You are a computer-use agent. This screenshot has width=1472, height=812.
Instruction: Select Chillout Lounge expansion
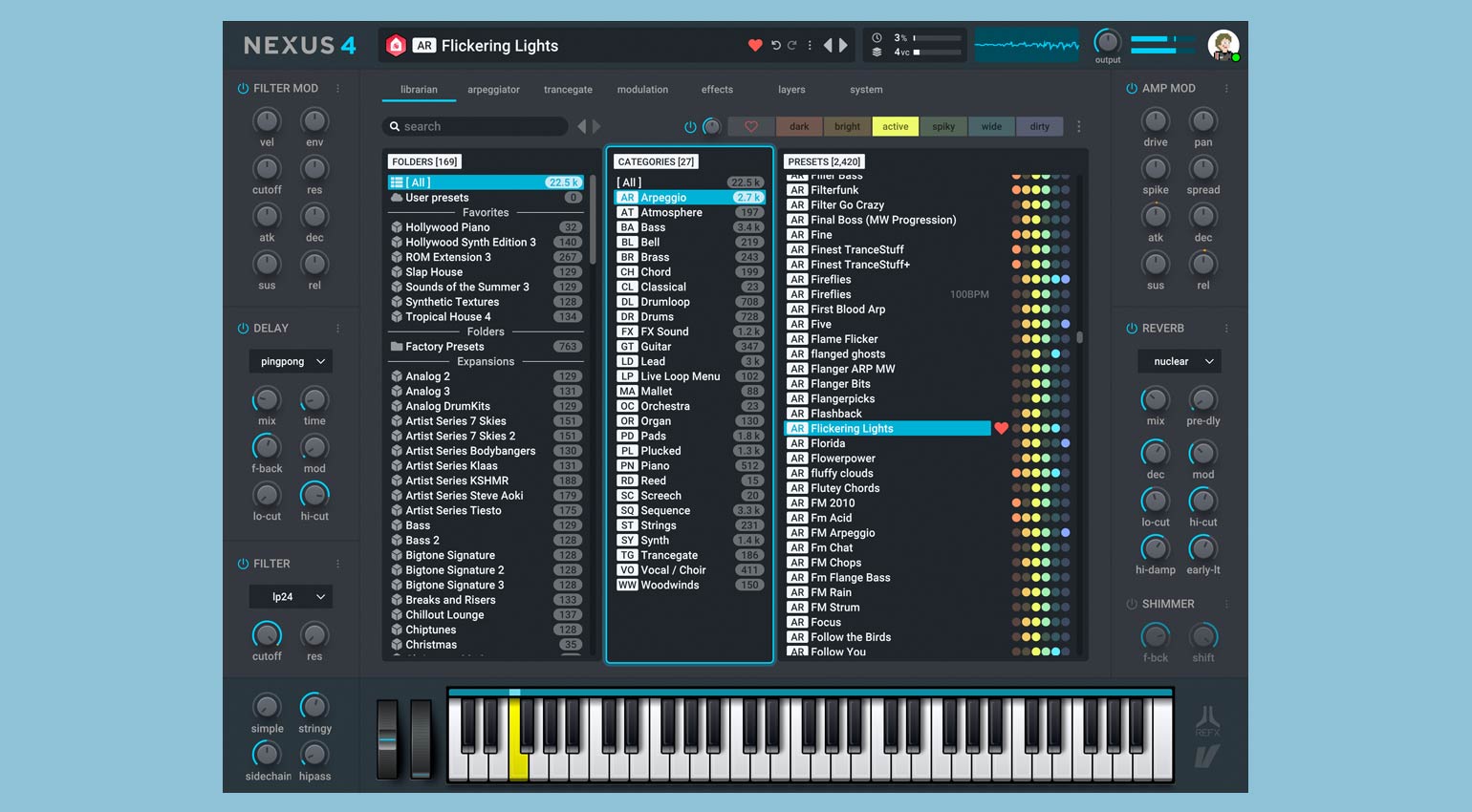coord(486,614)
